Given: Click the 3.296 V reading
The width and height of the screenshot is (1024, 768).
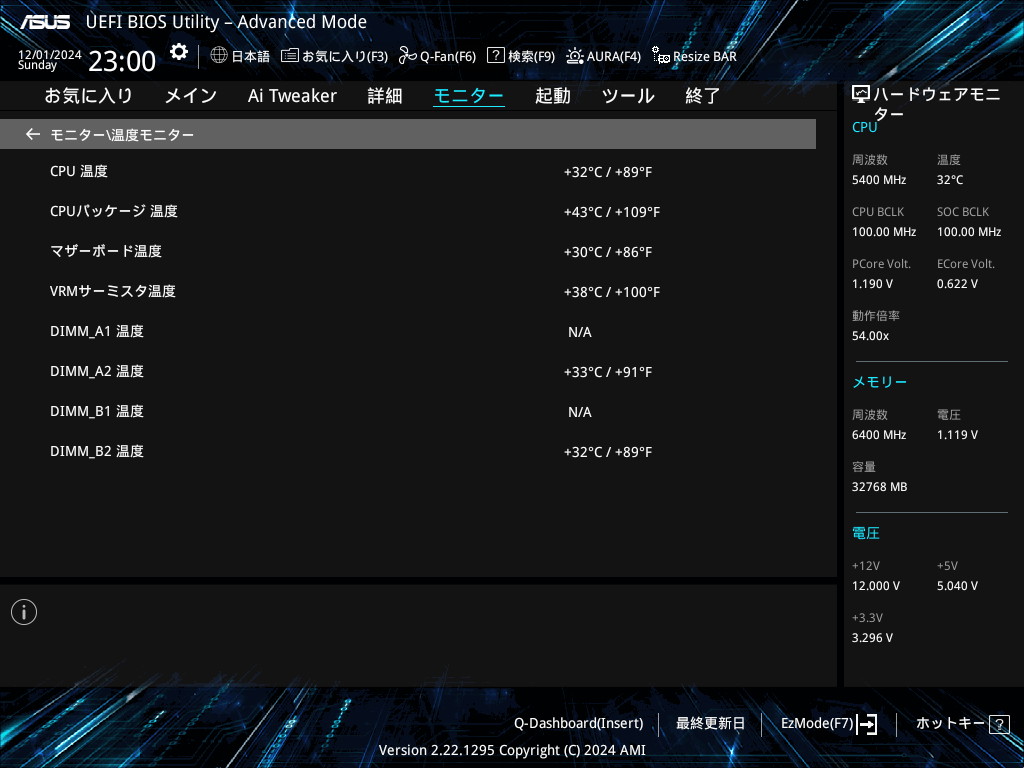Looking at the screenshot, I should tap(872, 638).
